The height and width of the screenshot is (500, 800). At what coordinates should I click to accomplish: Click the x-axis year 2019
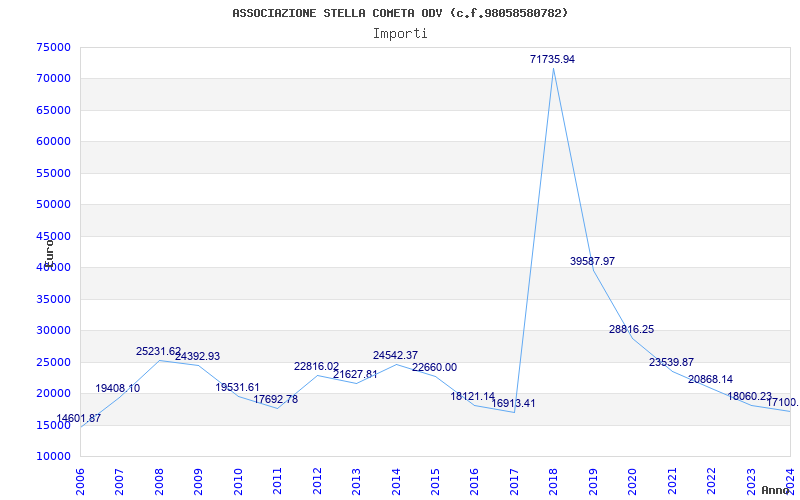coord(592,481)
